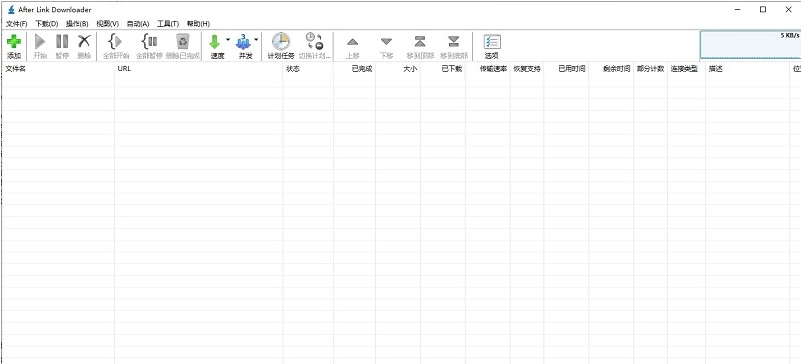This screenshot has height=364, width=801.
Task: Click the Move to Bottom (移到底部) icon
Action: 454,41
